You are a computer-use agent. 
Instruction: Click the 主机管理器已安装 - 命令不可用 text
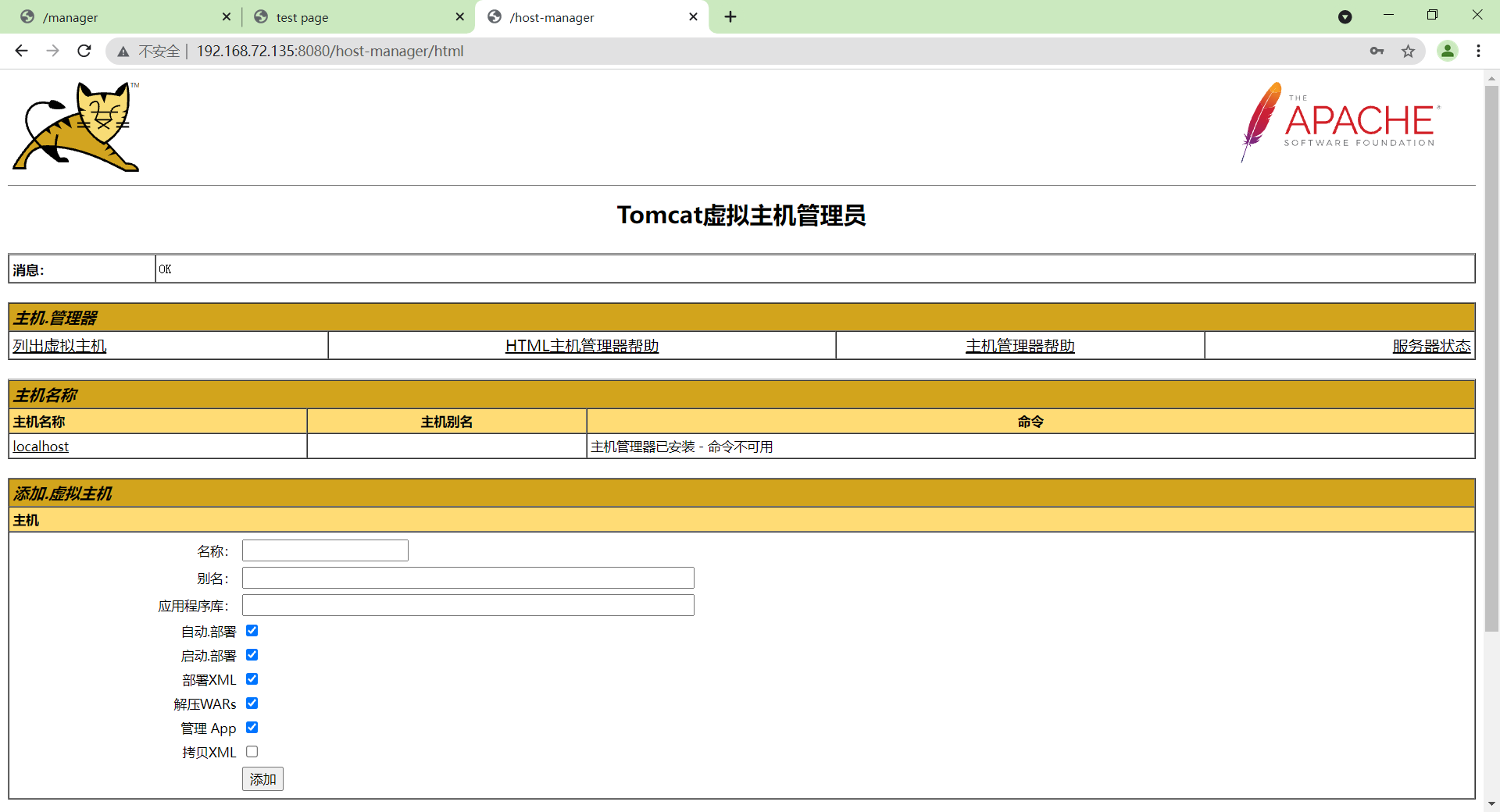682,447
